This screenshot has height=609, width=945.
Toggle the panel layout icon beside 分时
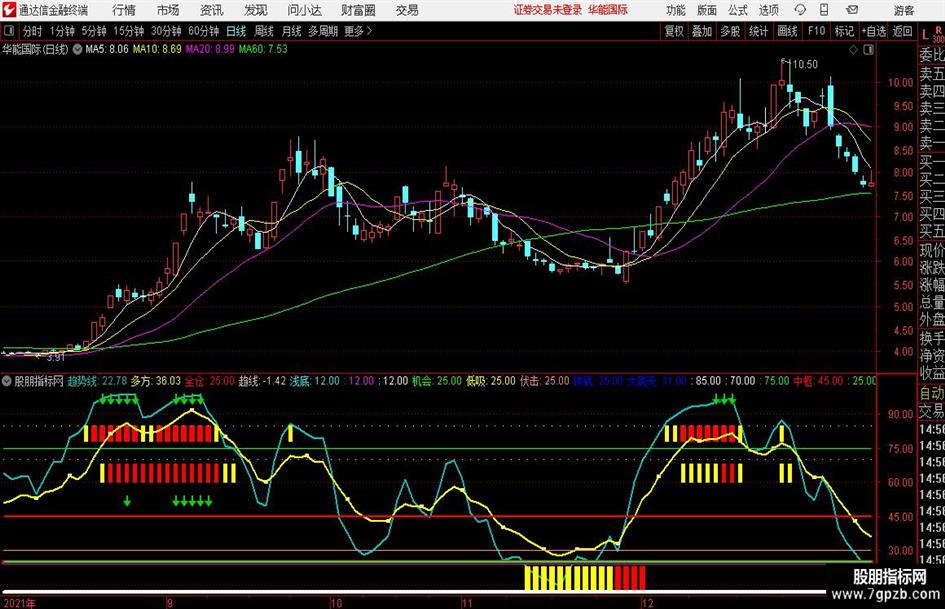pos(9,31)
